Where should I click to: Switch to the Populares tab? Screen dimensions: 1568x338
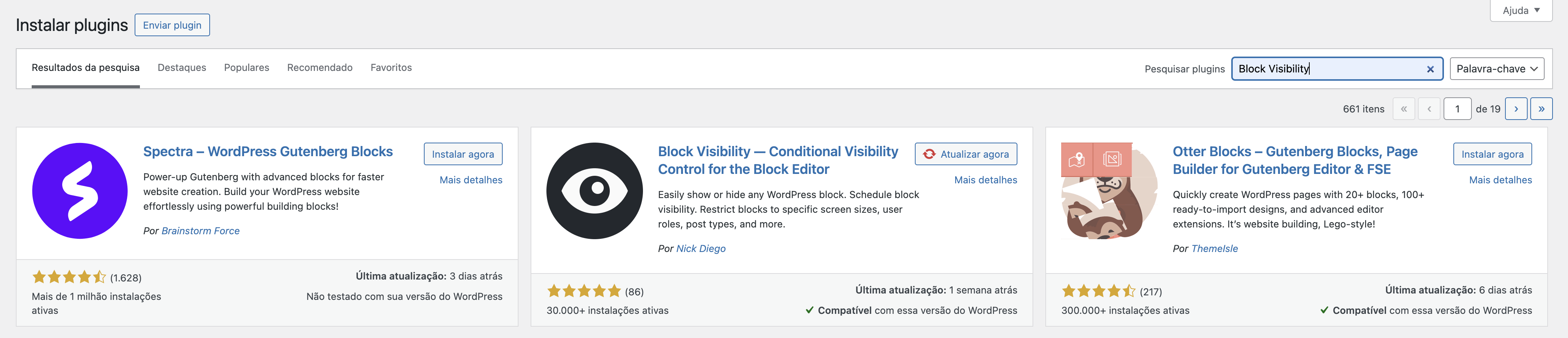tap(247, 68)
